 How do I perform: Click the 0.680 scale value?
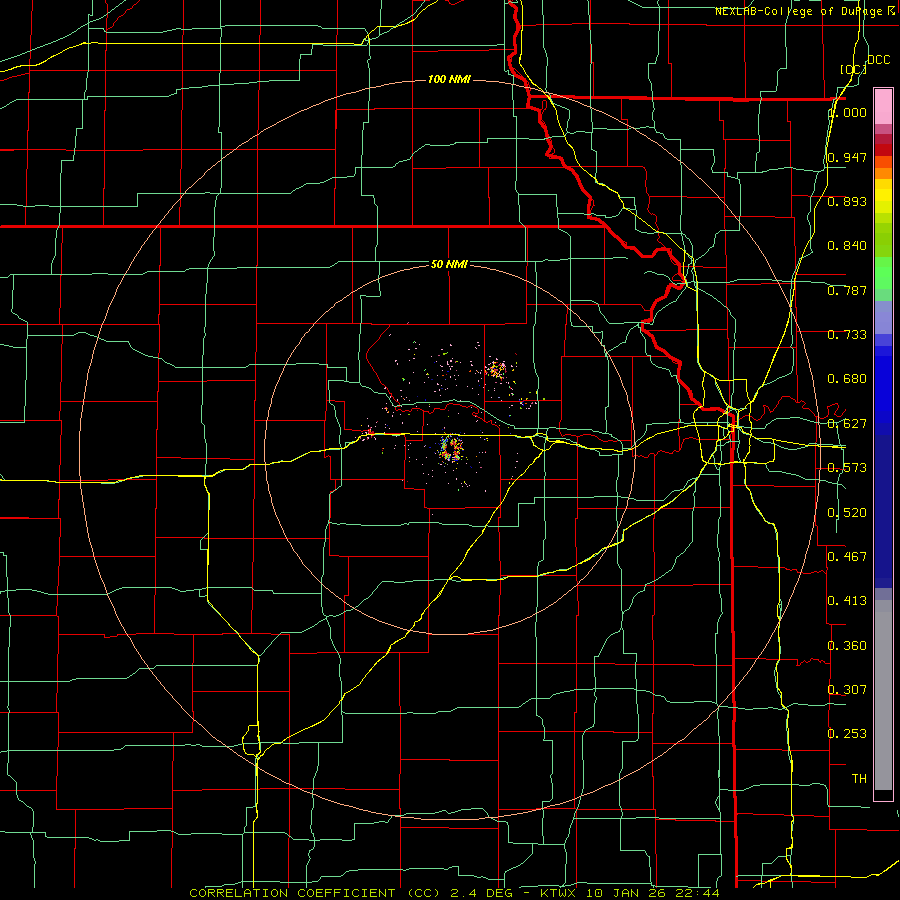click(847, 379)
